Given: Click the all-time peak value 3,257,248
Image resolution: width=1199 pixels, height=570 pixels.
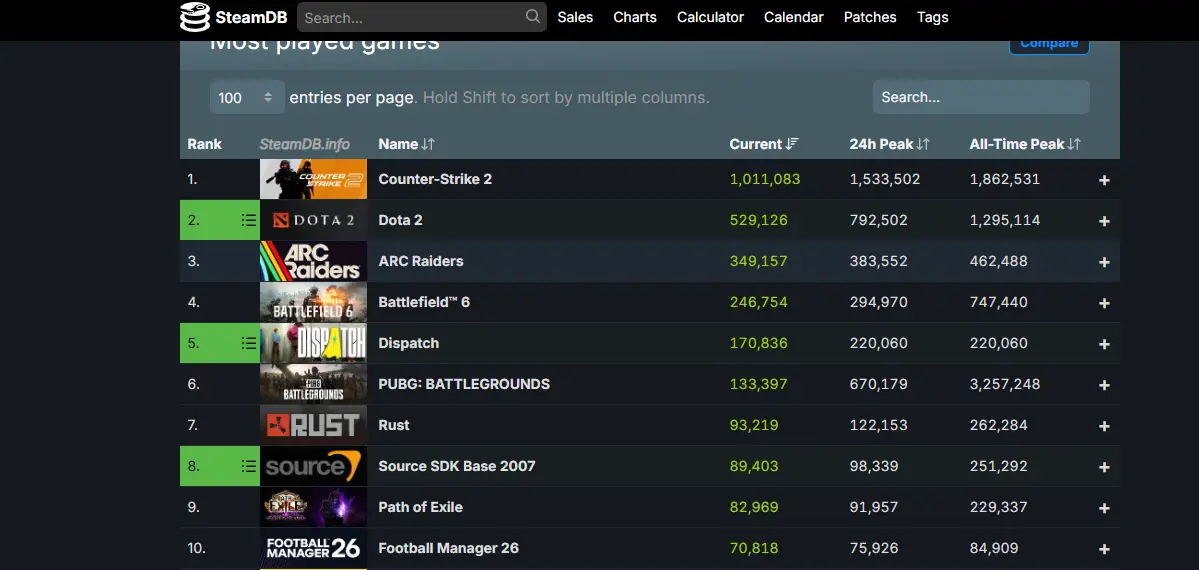Looking at the screenshot, I should click(1005, 384).
